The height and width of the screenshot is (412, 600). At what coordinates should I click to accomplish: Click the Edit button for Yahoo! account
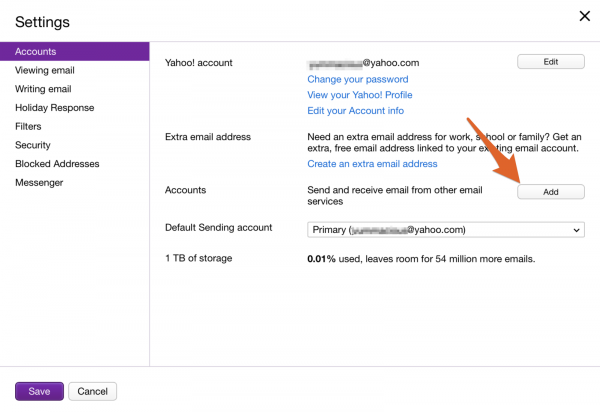point(551,62)
